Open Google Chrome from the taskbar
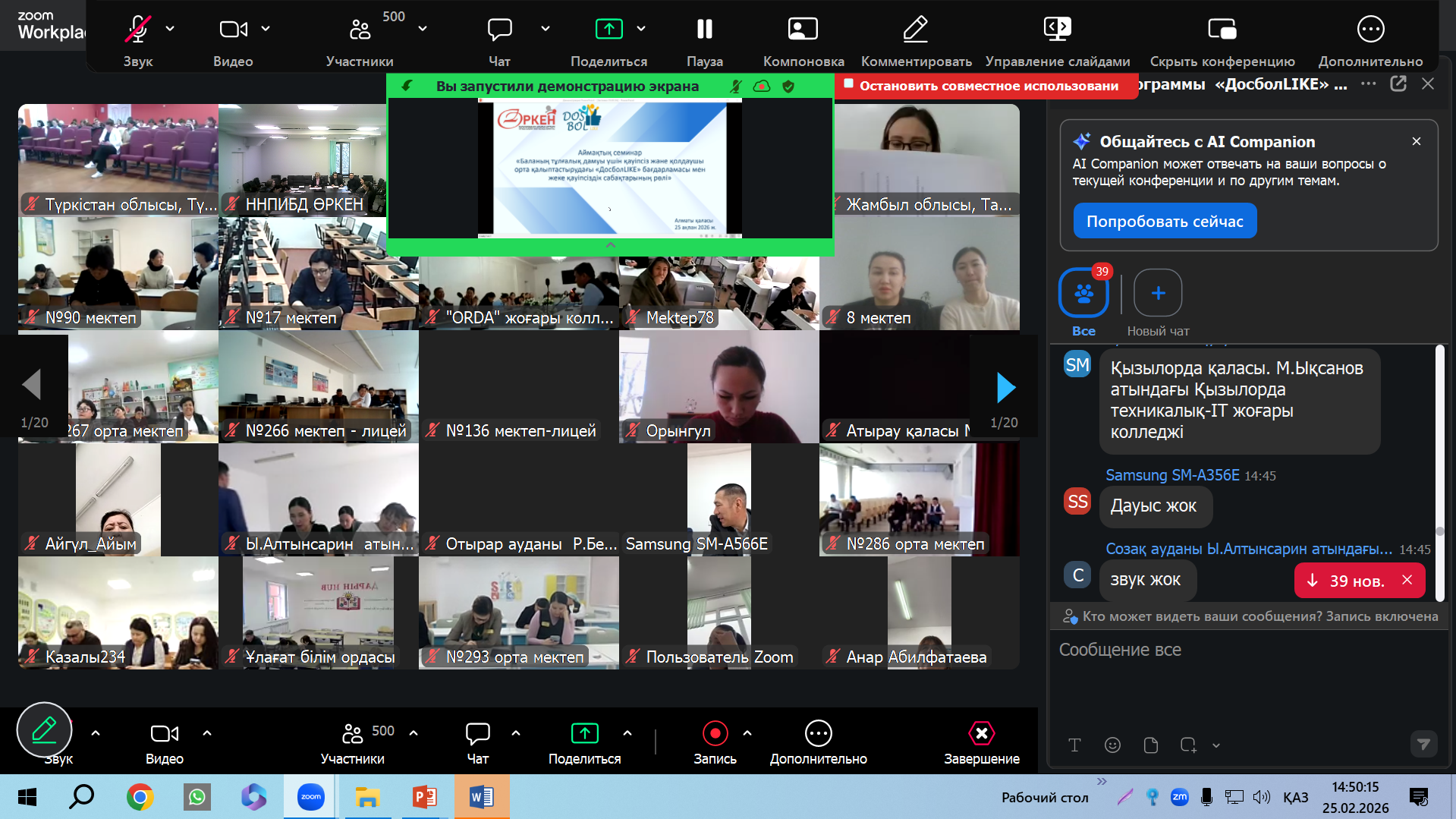Image resolution: width=1456 pixels, height=819 pixels. coord(140,797)
